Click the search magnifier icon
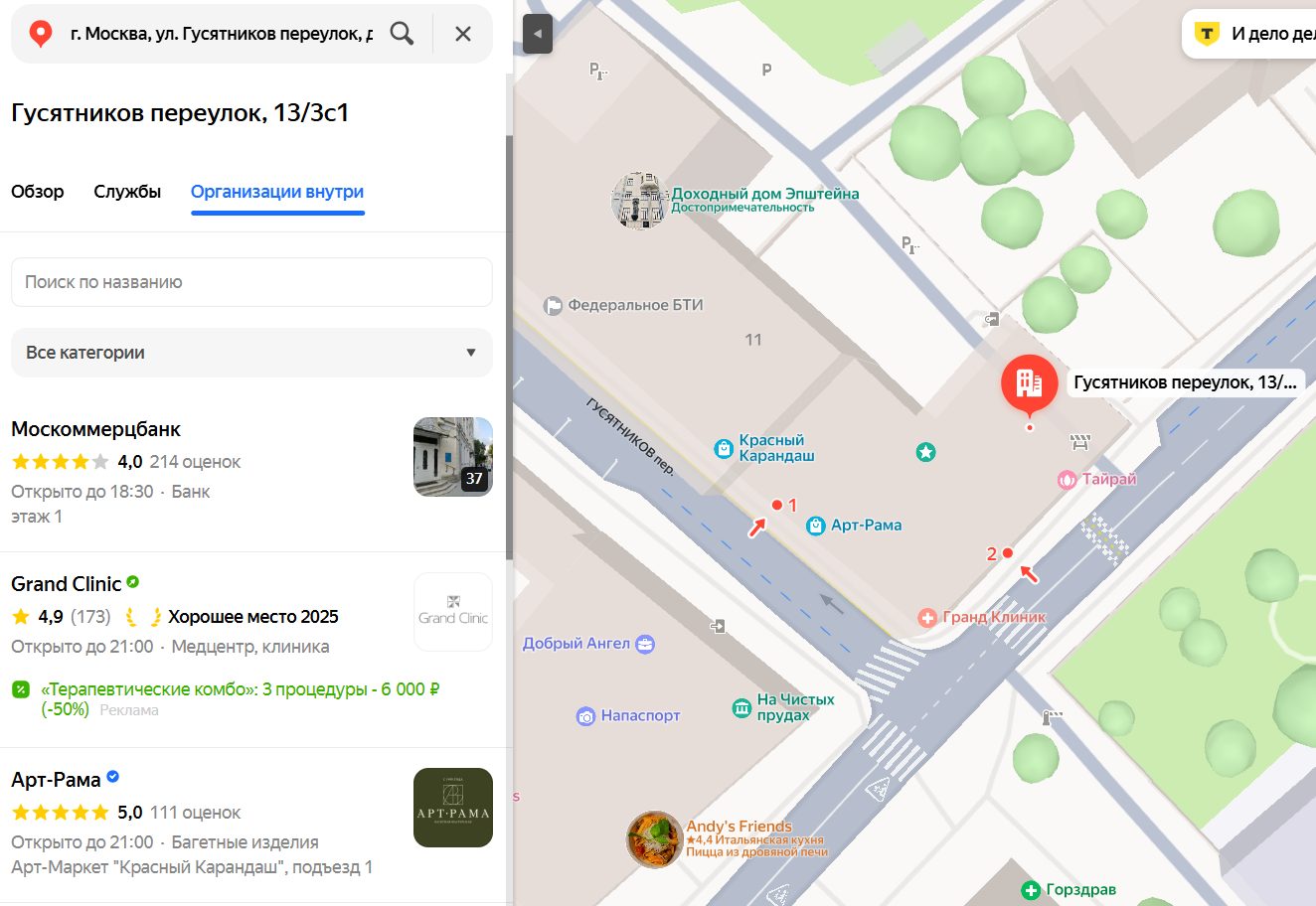The height and width of the screenshot is (906, 1316). coord(402,34)
